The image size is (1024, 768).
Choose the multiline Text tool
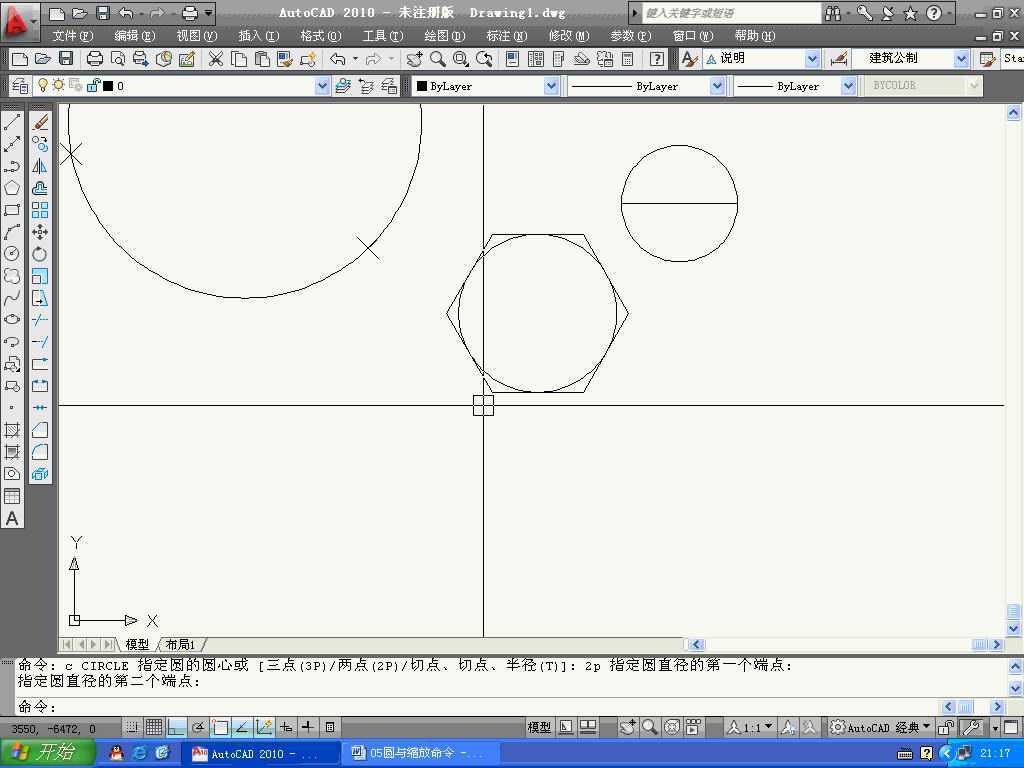point(12,519)
